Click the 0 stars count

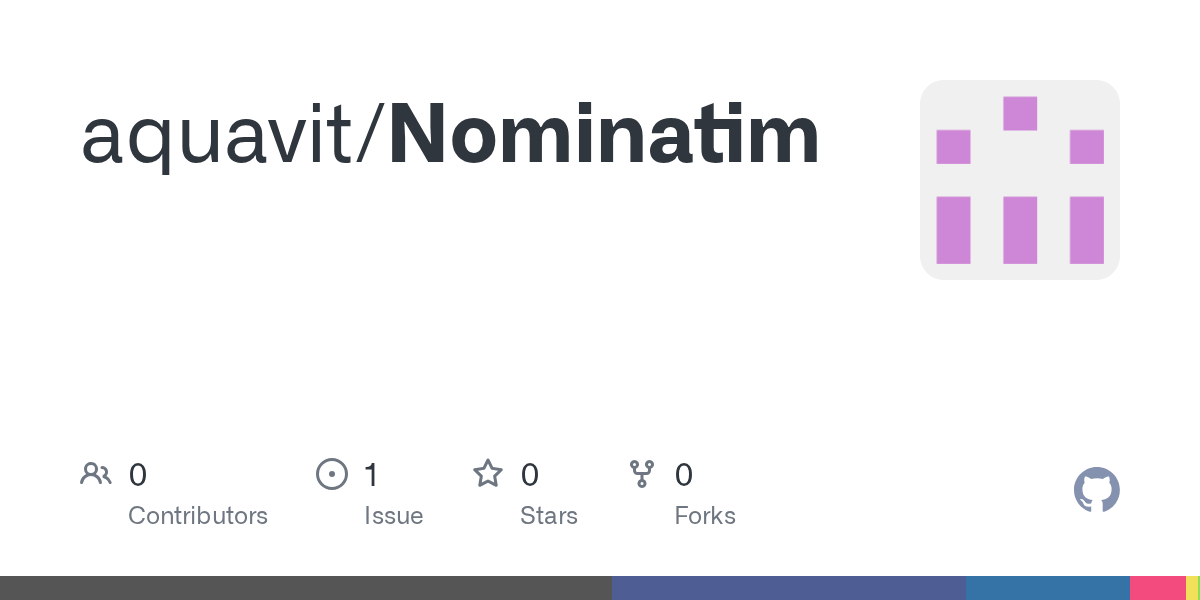[x=530, y=475]
